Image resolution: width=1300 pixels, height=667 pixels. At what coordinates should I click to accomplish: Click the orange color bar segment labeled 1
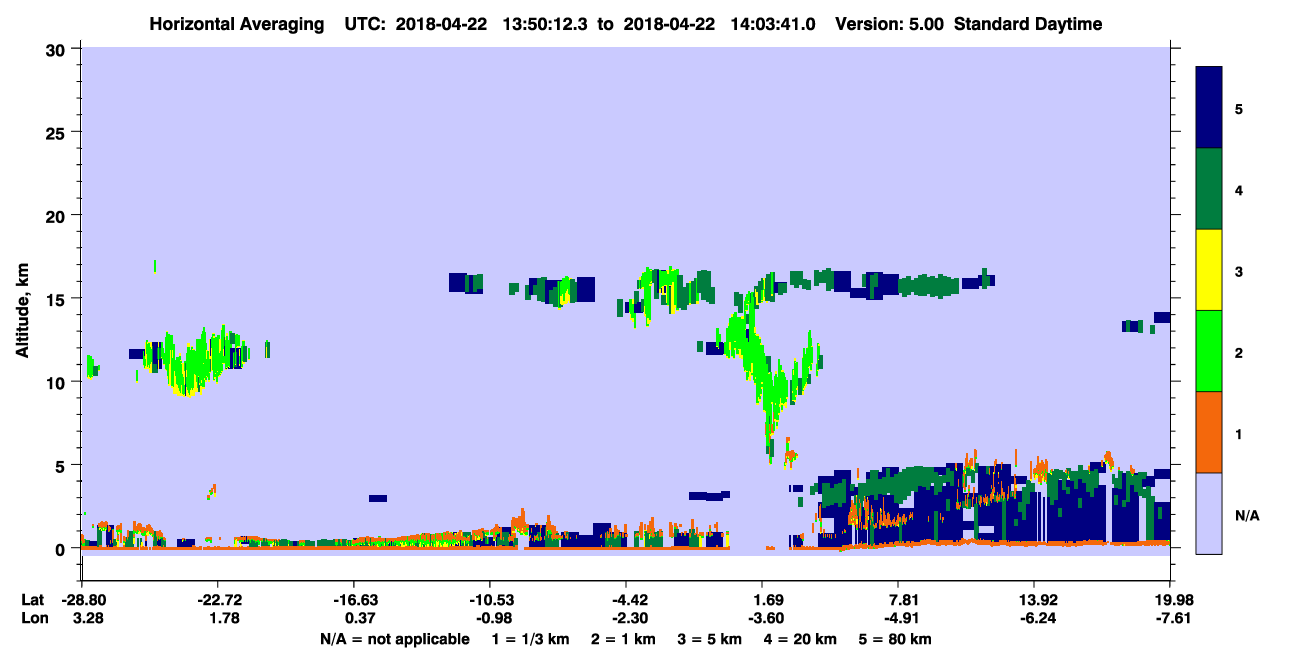(x=1209, y=432)
